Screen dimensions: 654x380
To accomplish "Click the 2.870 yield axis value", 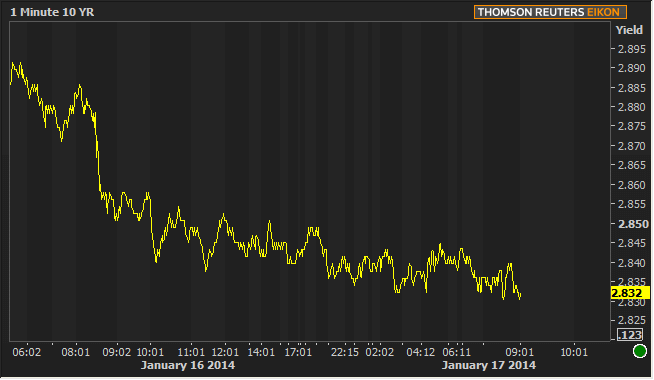I will (631, 146).
